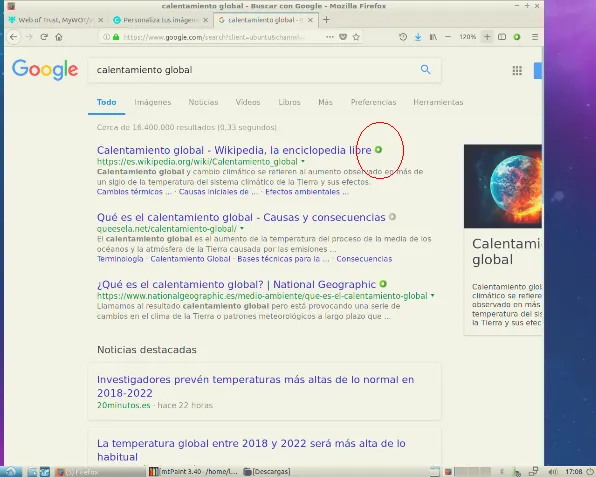
Task: Open the downloads arrow panel
Action: (x=418, y=37)
